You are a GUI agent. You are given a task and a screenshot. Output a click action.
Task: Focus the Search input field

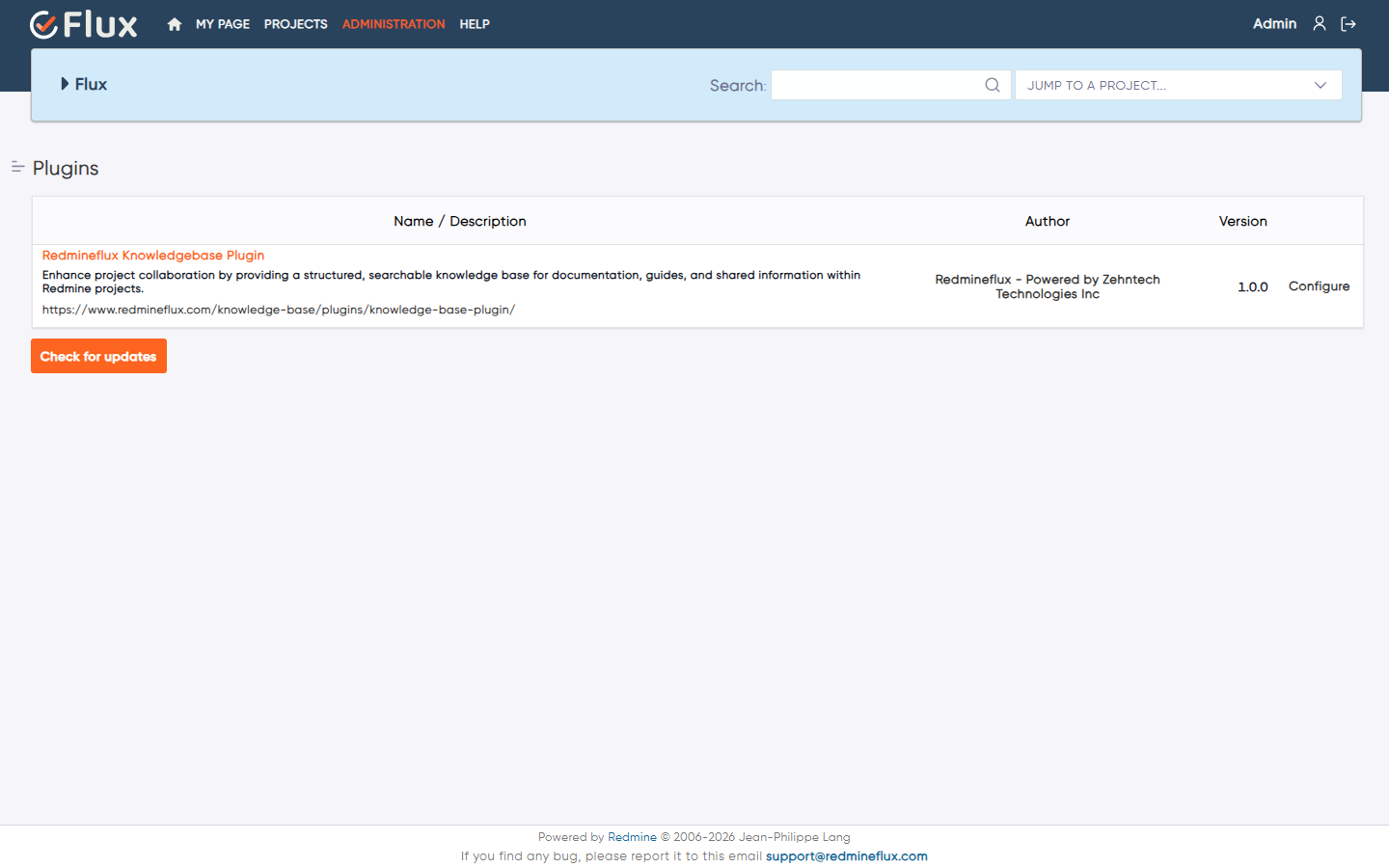click(890, 85)
